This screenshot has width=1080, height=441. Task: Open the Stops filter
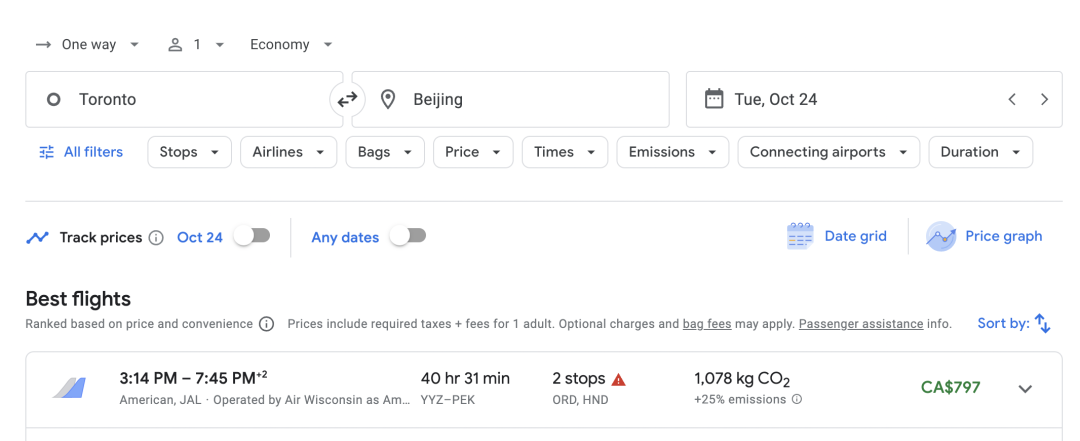(x=189, y=152)
